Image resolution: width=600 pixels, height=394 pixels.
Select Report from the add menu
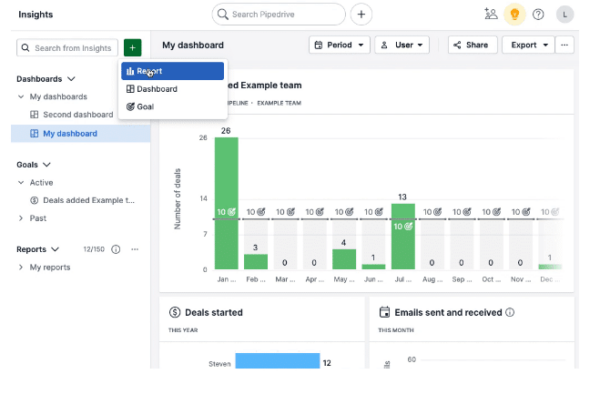click(x=173, y=71)
